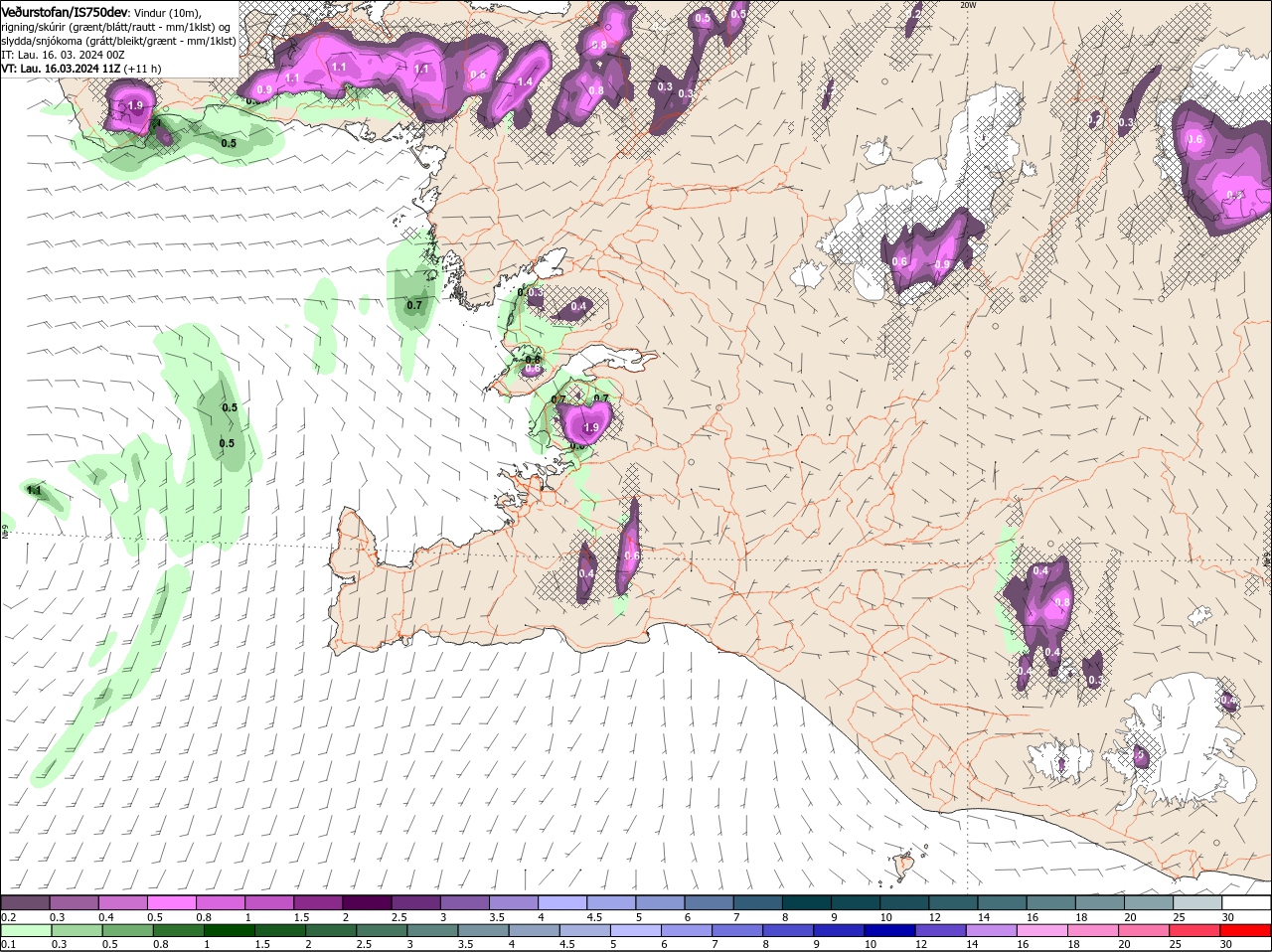The height and width of the screenshot is (952, 1272).
Task: Select lower legend dark green swatch between 1 and 1.5
Action: click(x=230, y=930)
